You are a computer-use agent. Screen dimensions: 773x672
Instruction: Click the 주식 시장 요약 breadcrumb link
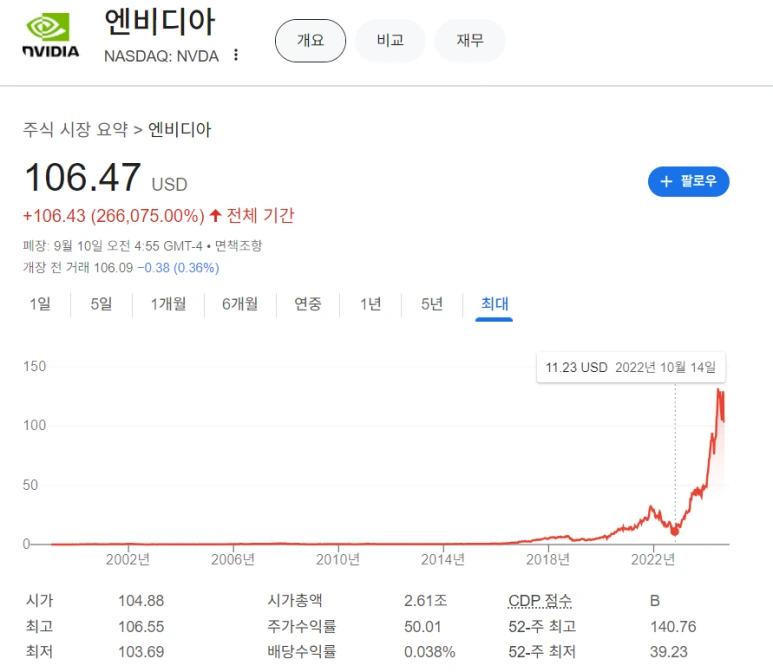point(75,130)
